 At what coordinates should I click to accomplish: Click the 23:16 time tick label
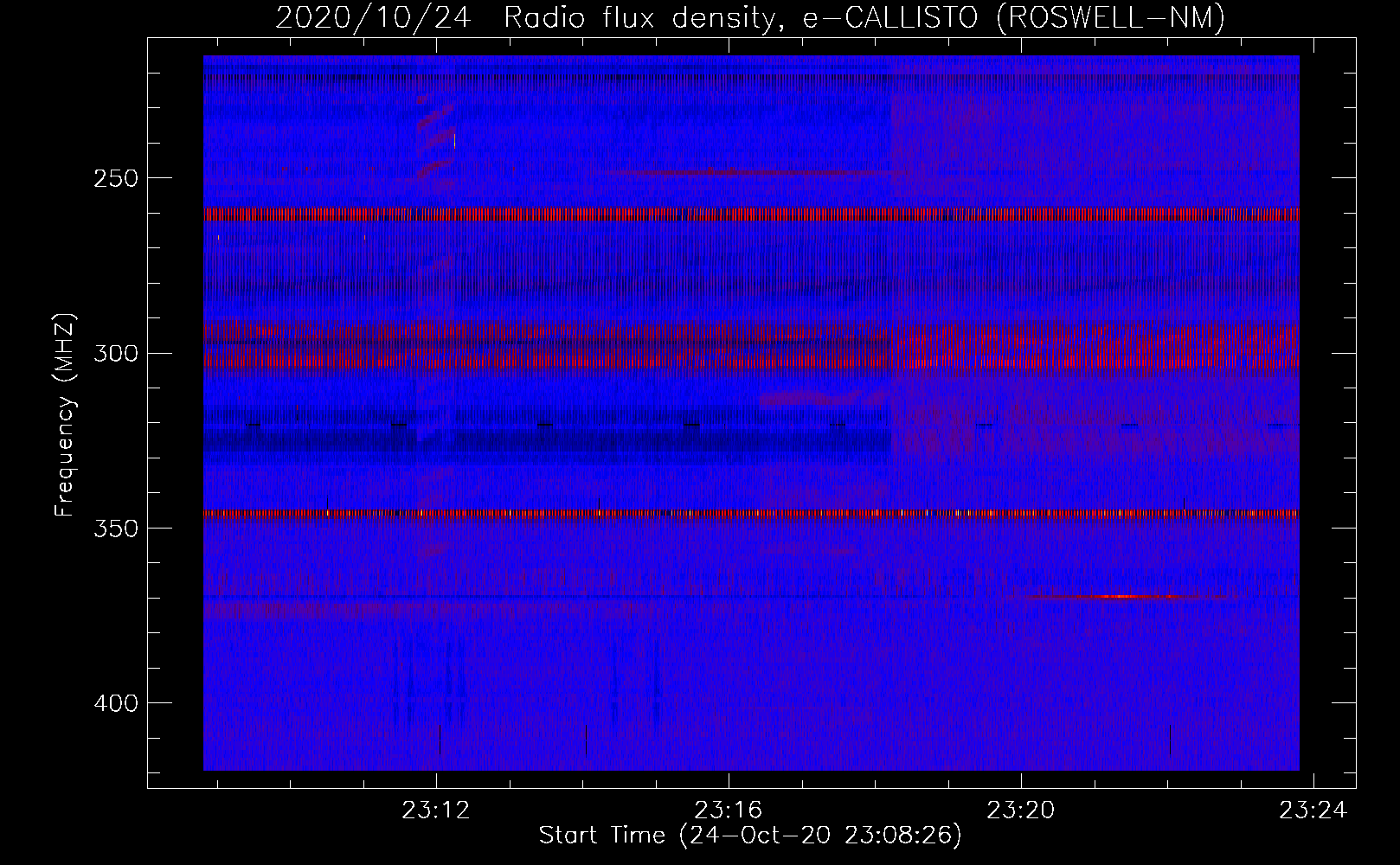pos(729,811)
